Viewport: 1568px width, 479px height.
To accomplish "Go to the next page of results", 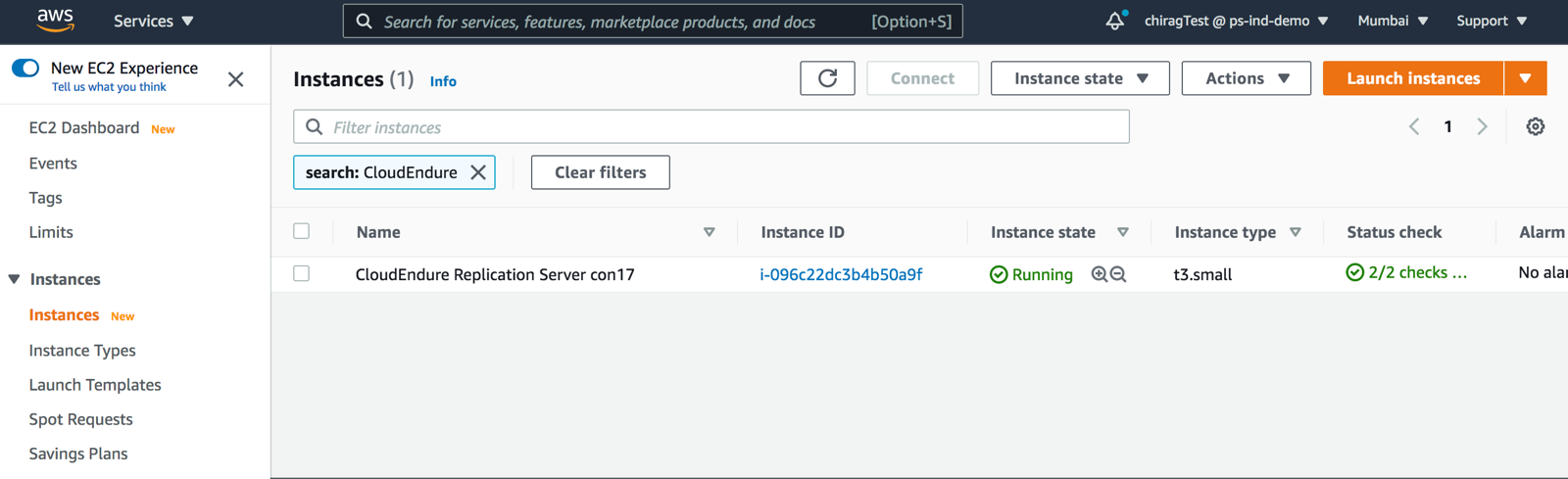I will (x=1482, y=126).
